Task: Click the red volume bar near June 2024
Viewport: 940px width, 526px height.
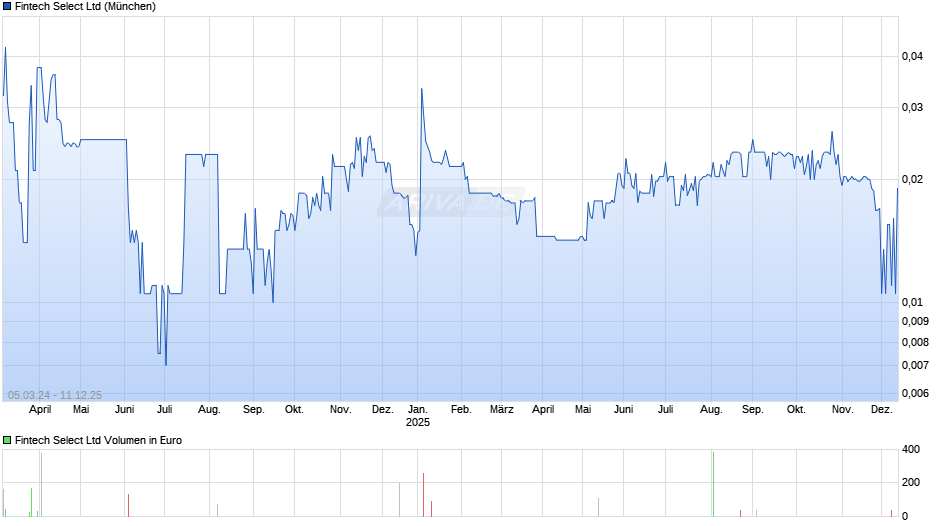Action: tap(128, 506)
